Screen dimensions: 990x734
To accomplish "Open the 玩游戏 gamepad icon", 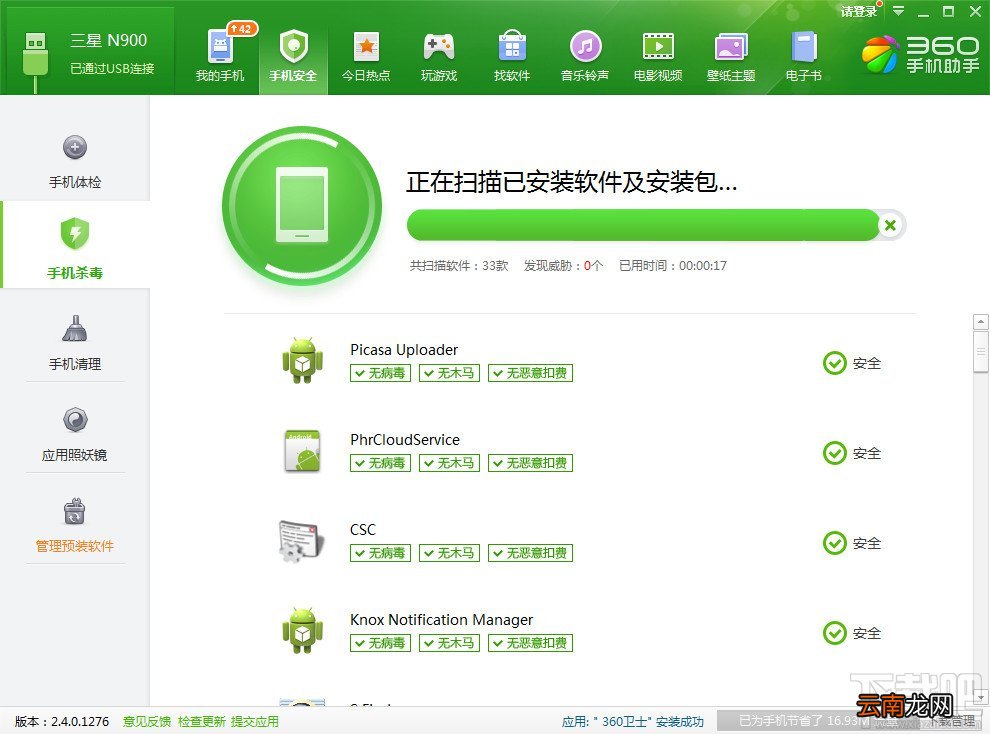I will [x=439, y=47].
